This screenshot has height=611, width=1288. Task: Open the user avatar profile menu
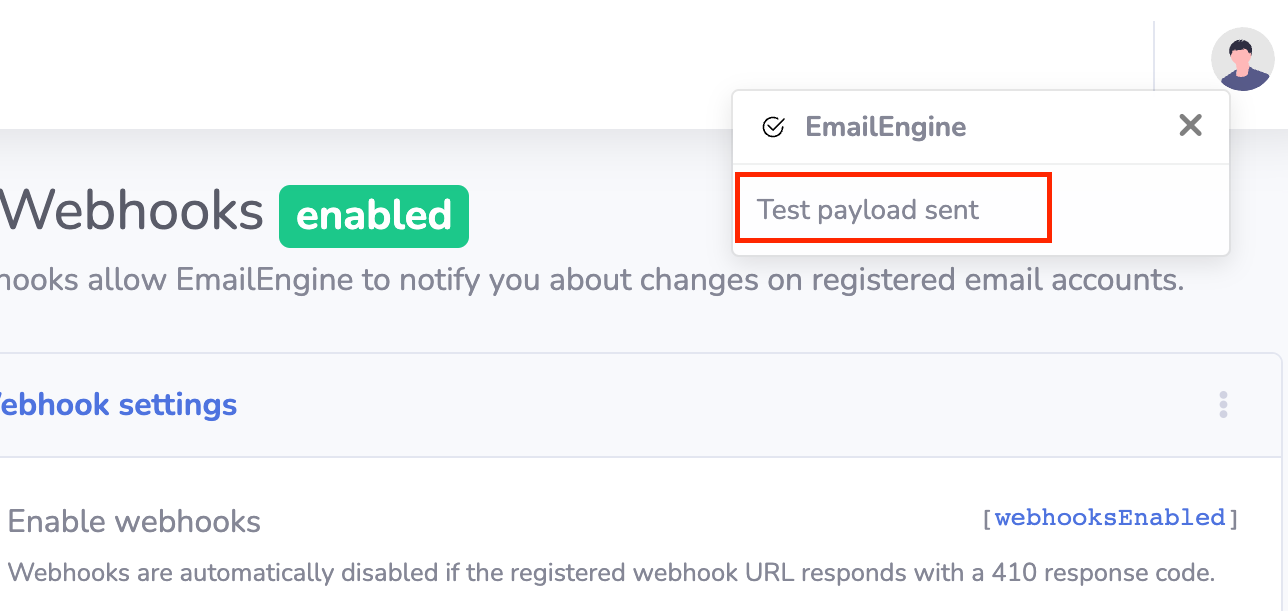(1242, 59)
